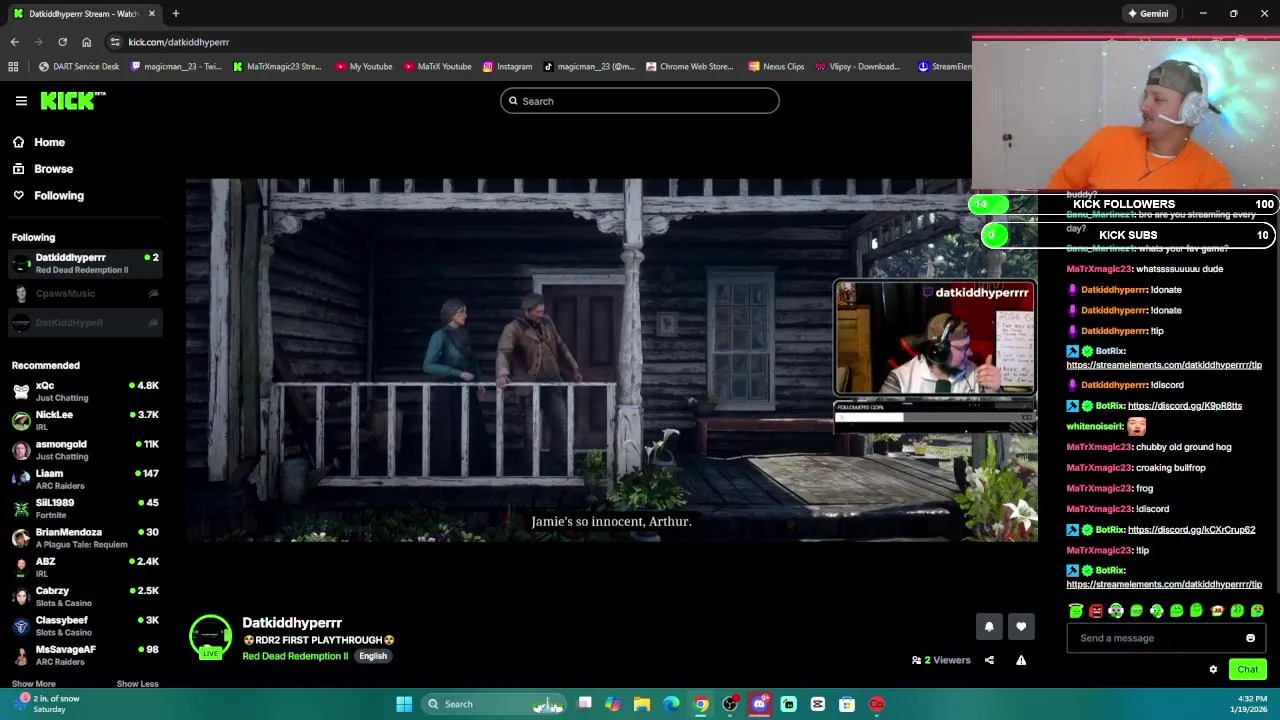
Task: Open the recommended SiiL1989 channel
Action: pyautogui.click(x=85, y=508)
